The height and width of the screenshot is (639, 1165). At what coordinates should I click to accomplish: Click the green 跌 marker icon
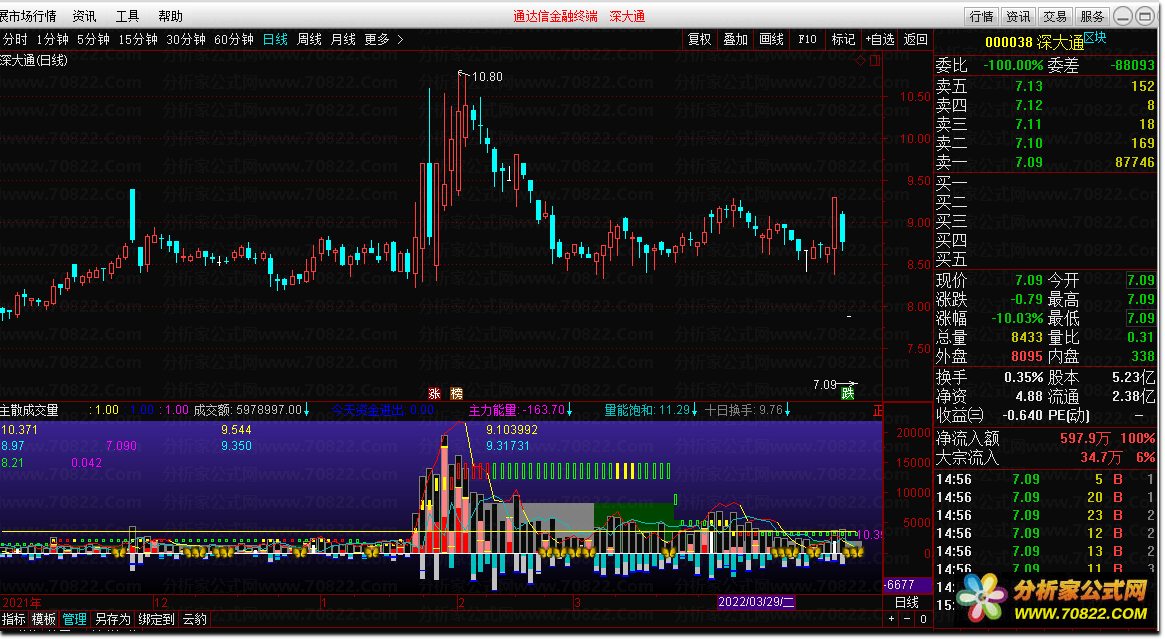click(x=848, y=393)
